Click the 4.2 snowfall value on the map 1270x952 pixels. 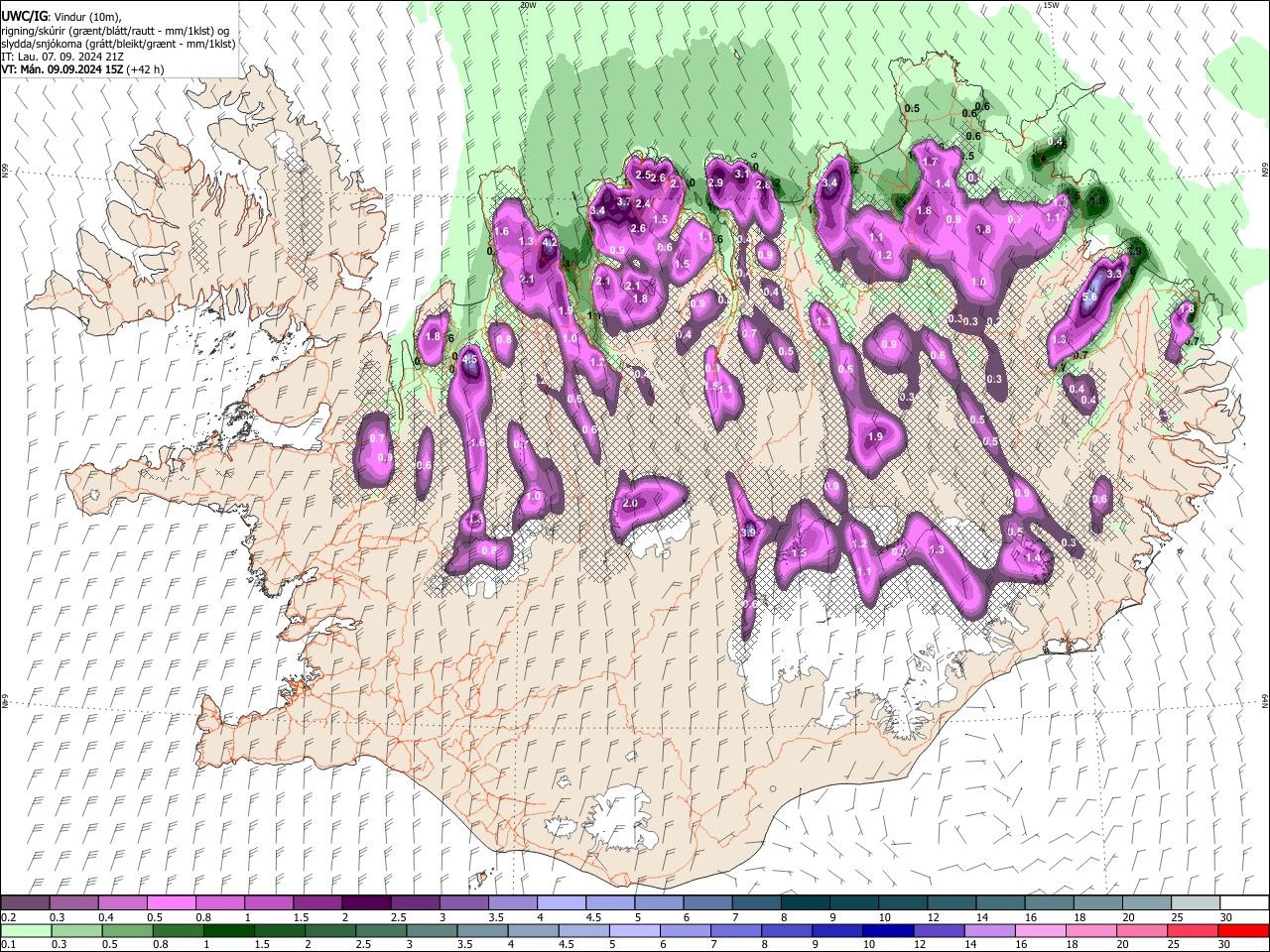[x=550, y=242]
